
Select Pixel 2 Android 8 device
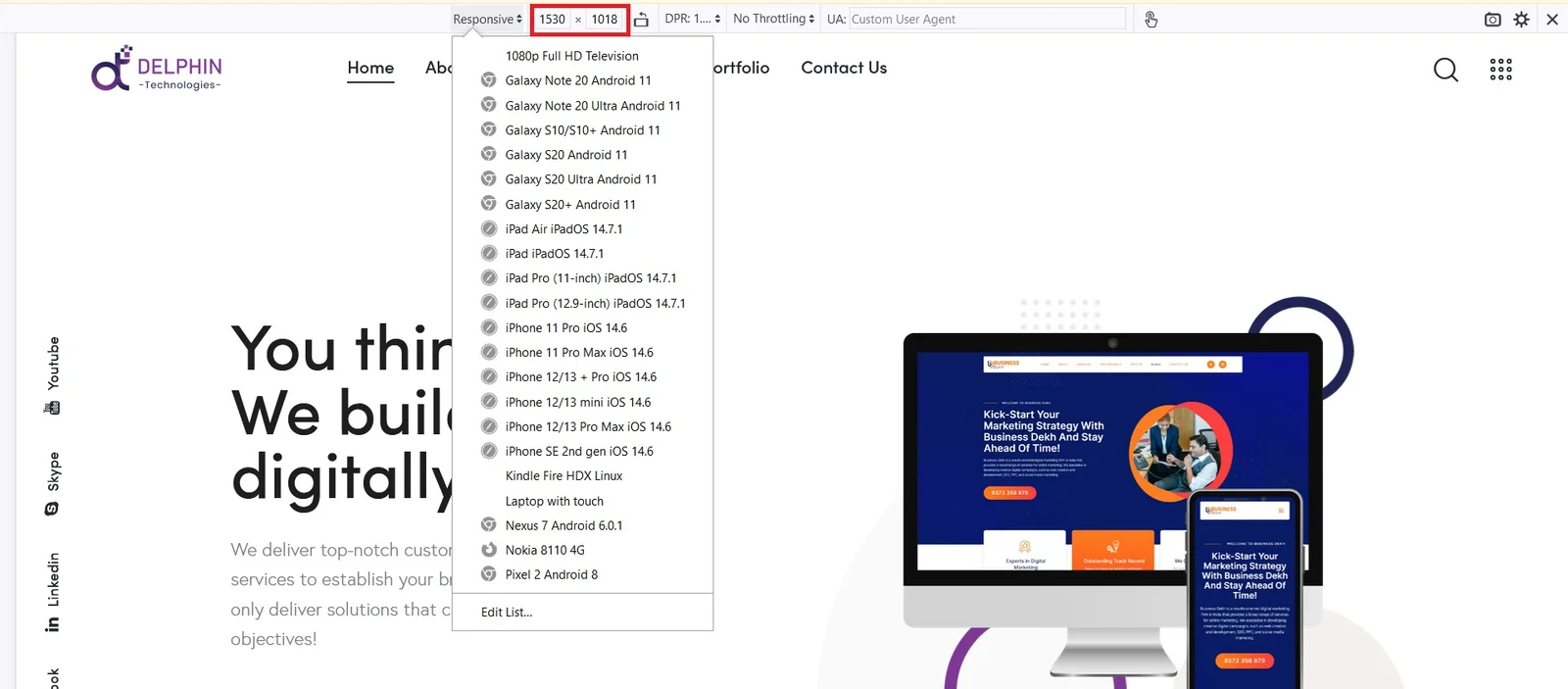(x=582, y=575)
